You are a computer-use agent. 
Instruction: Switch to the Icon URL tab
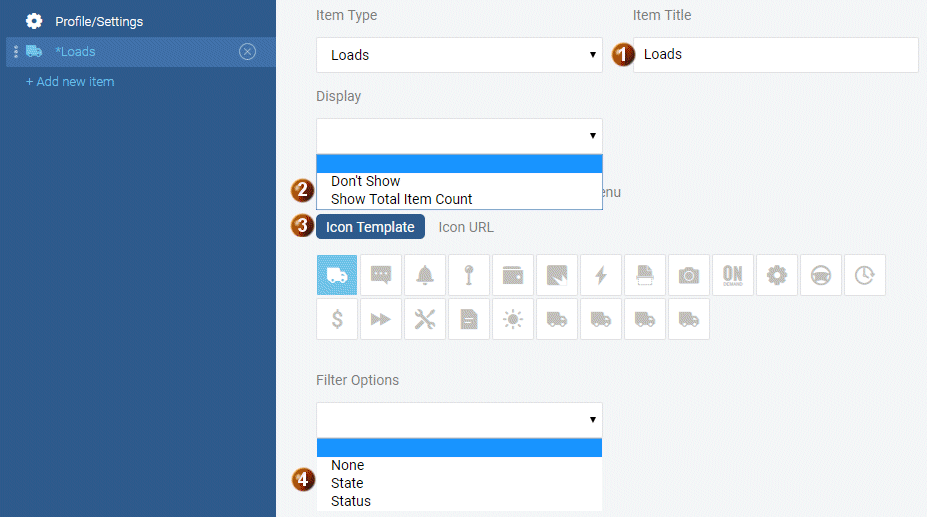(x=466, y=227)
